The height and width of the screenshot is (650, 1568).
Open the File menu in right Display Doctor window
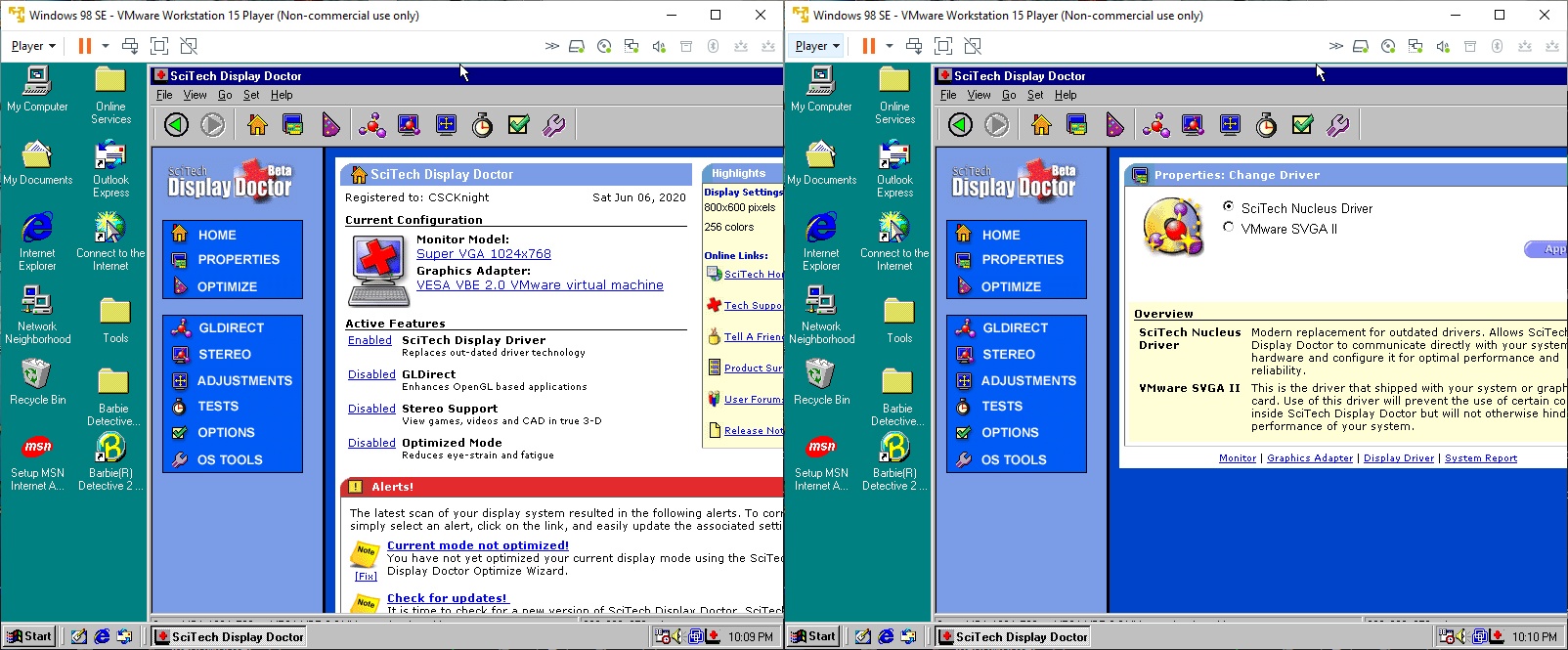(948, 95)
